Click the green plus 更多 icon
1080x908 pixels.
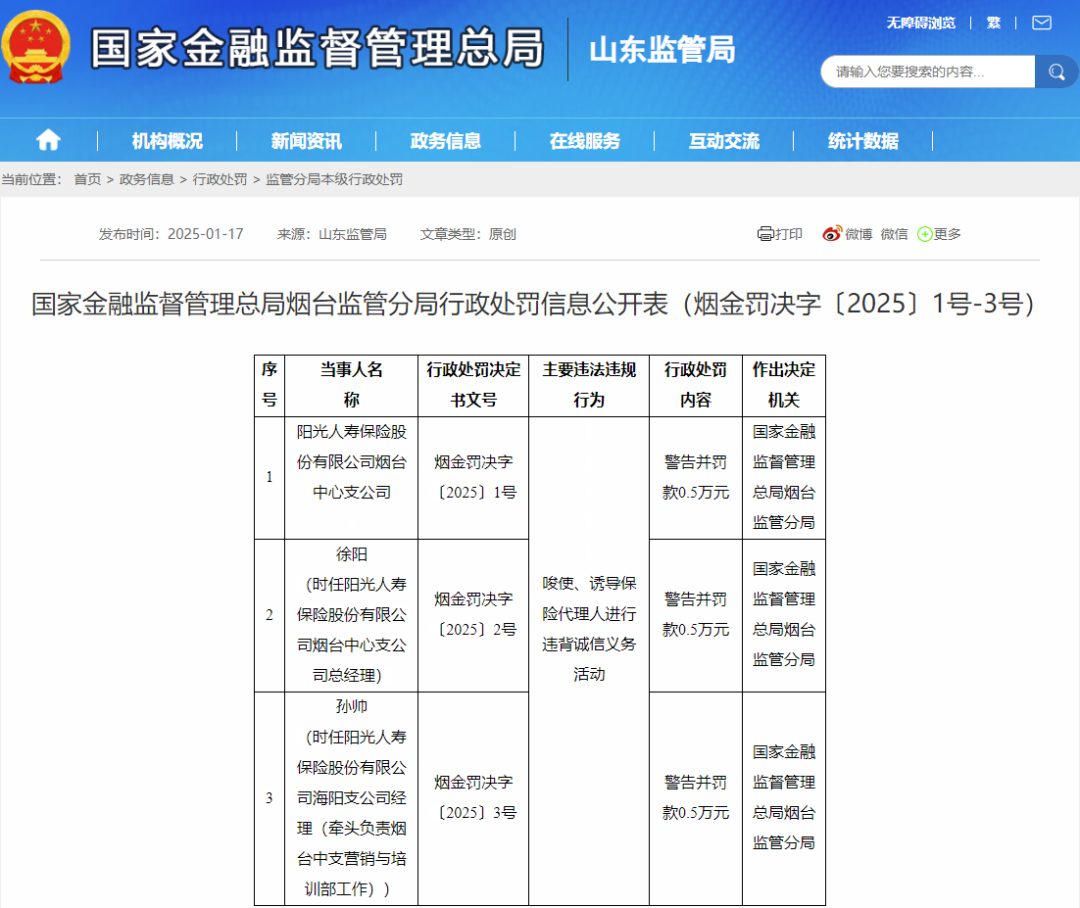pos(939,234)
